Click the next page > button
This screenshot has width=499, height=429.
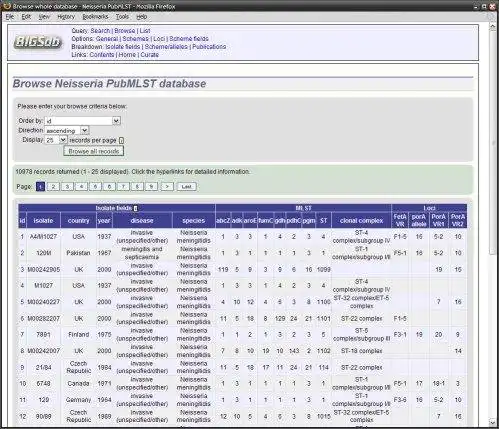click(167, 187)
